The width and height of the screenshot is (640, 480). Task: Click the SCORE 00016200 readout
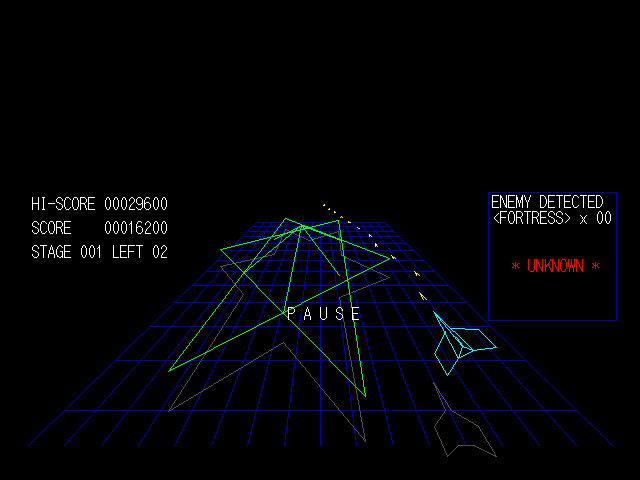[x=99, y=228]
